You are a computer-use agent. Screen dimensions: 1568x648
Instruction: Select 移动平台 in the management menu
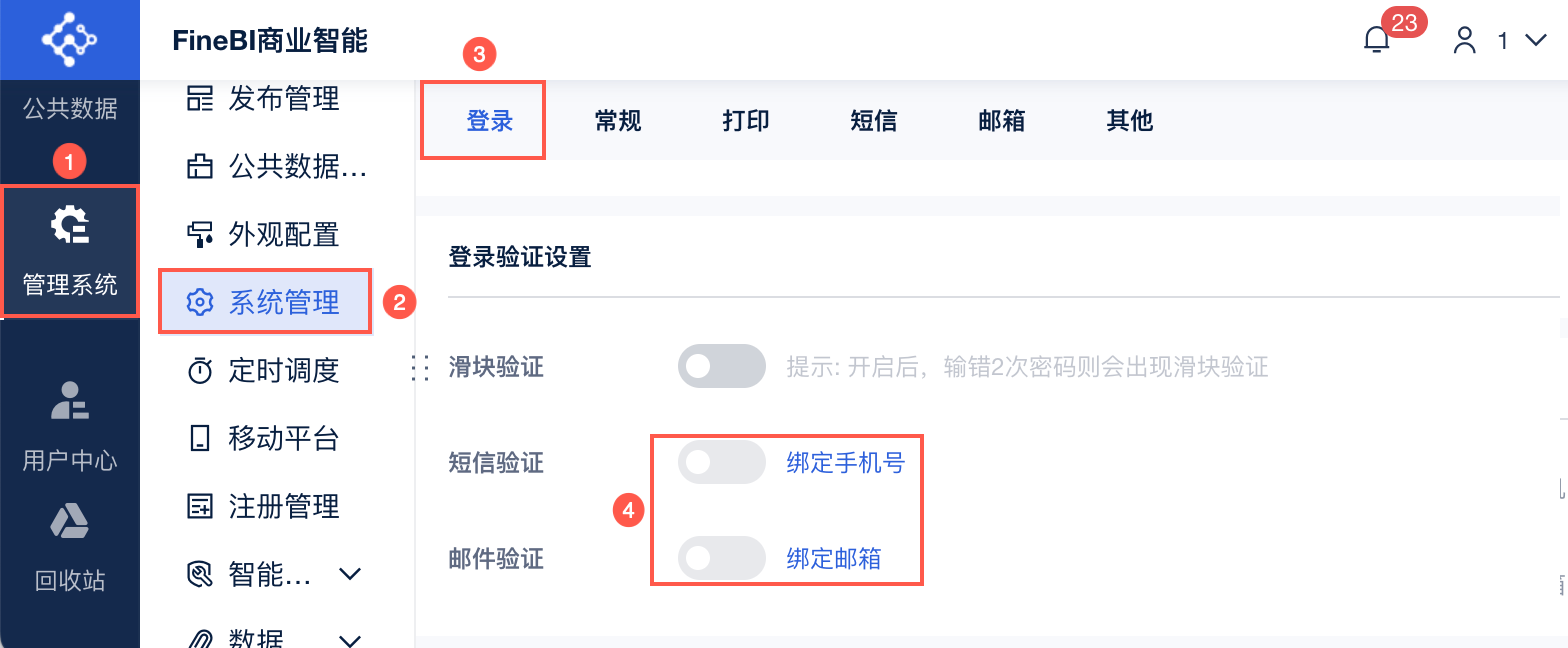click(283, 438)
